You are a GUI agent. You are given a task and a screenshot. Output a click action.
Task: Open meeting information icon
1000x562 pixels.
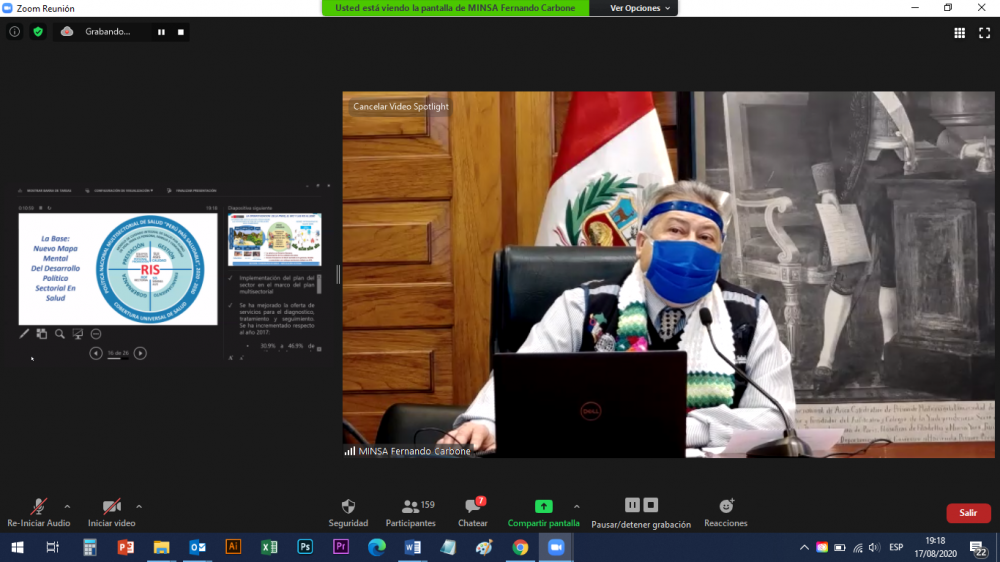pos(14,32)
